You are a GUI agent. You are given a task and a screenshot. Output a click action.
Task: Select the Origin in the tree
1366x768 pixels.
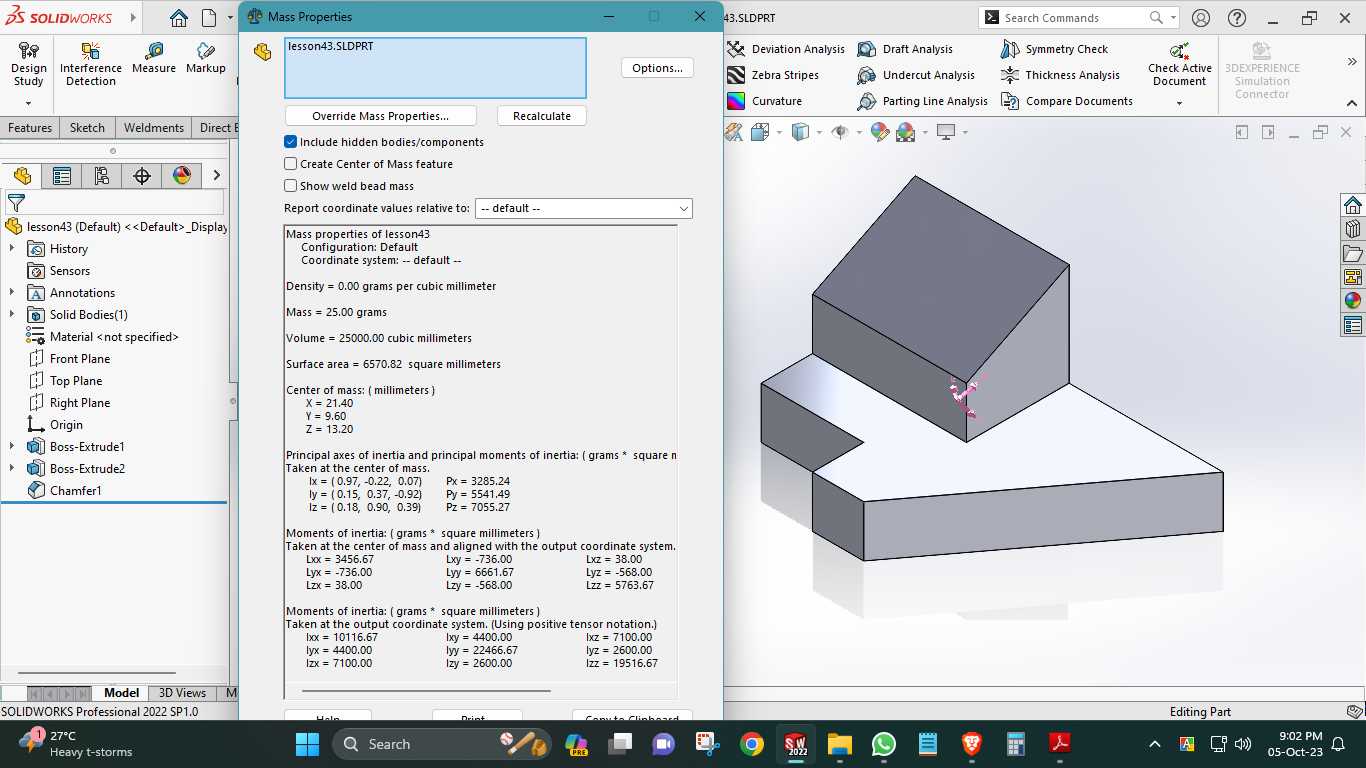[55, 425]
